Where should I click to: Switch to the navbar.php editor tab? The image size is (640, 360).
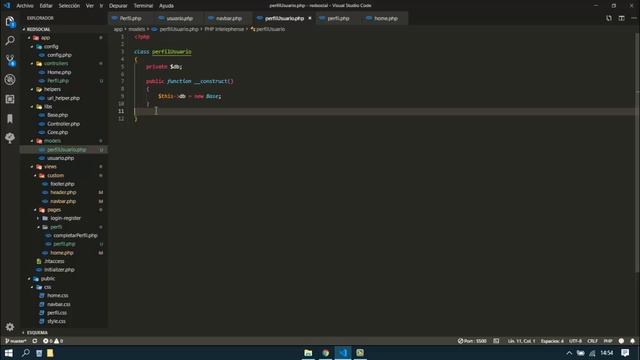click(x=229, y=18)
